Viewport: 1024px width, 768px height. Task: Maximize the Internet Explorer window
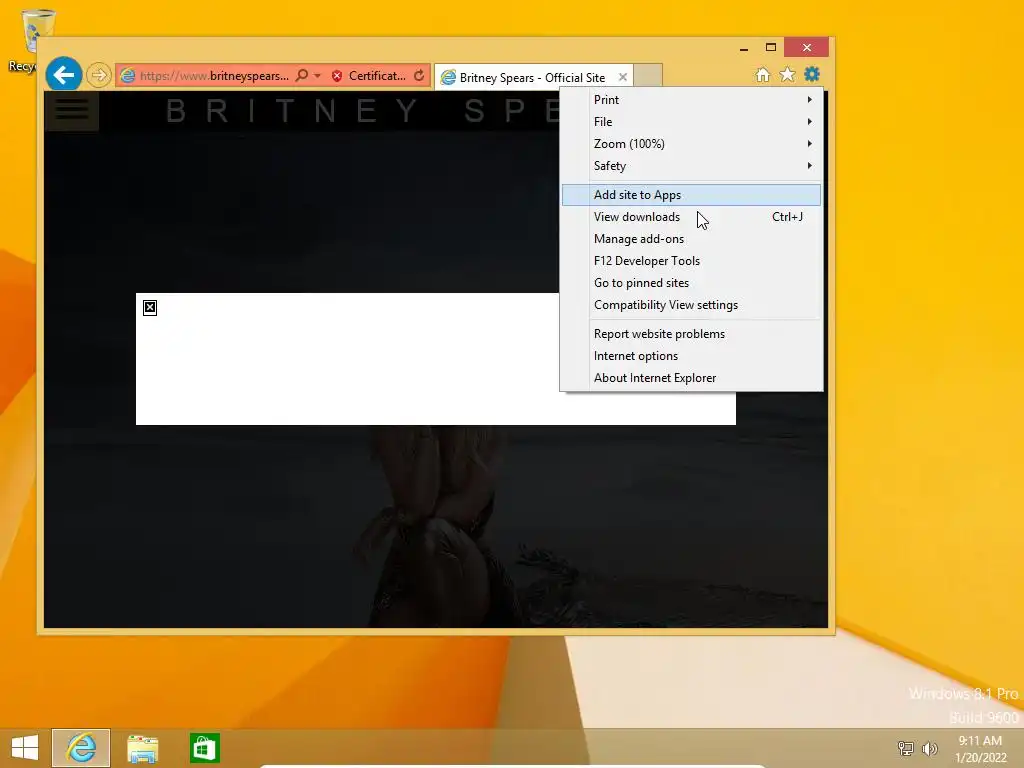coord(771,48)
